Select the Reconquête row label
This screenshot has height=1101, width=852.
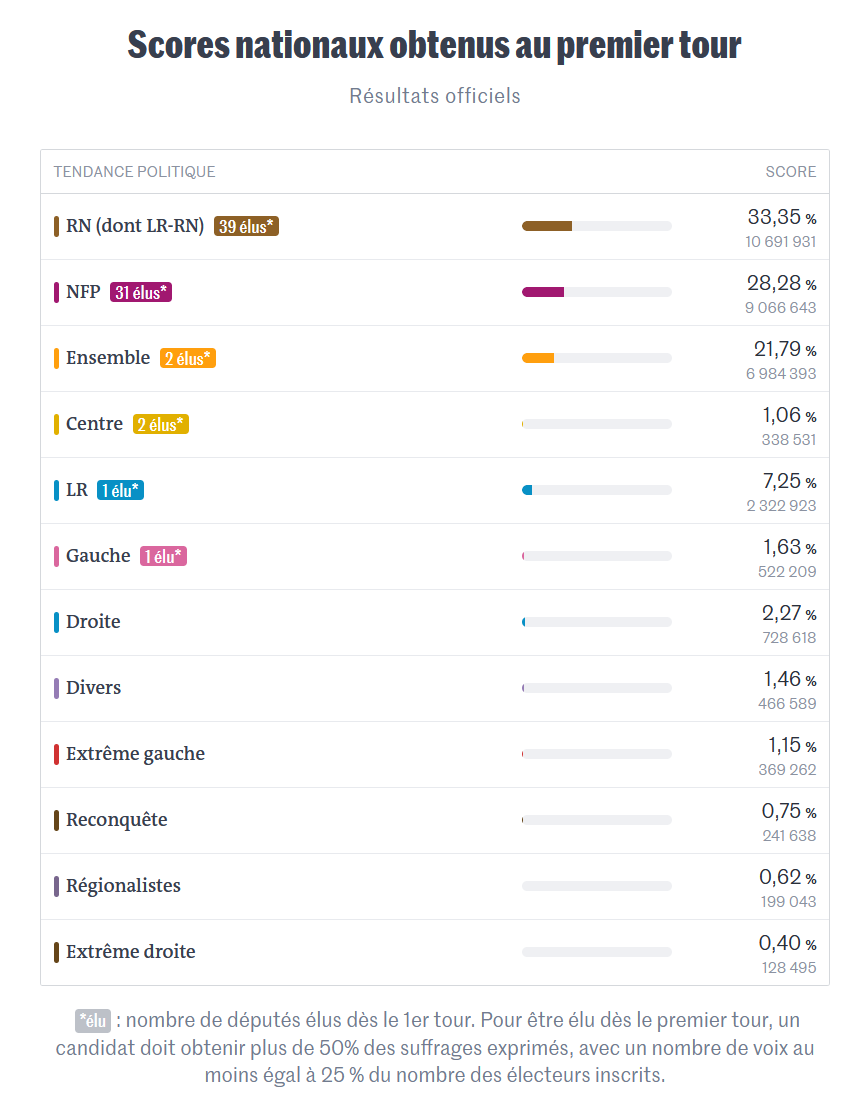(x=117, y=820)
